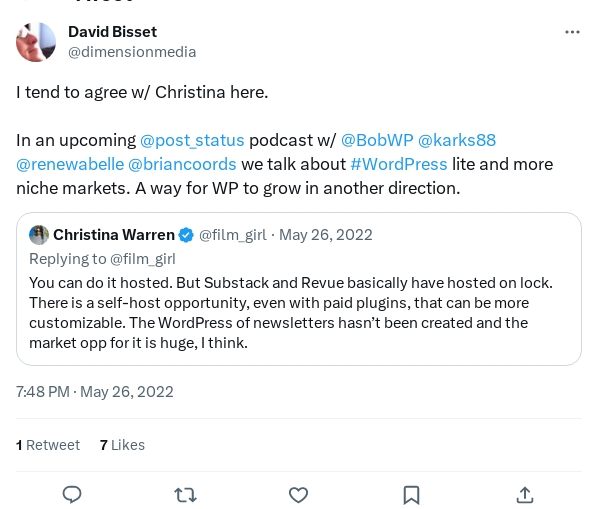Open the @post_status mention link
Image resolution: width=598 pixels, height=509 pixels.
coord(192,140)
